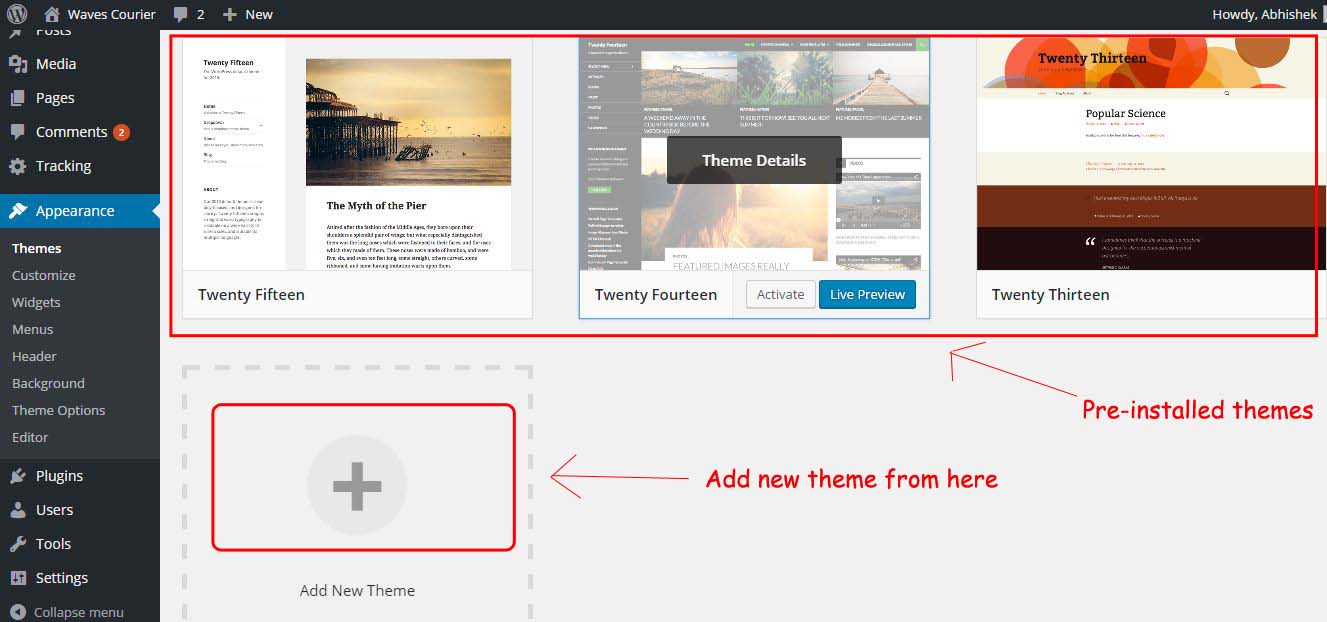Click the Media sidebar icon
1327x622 pixels.
[18, 64]
